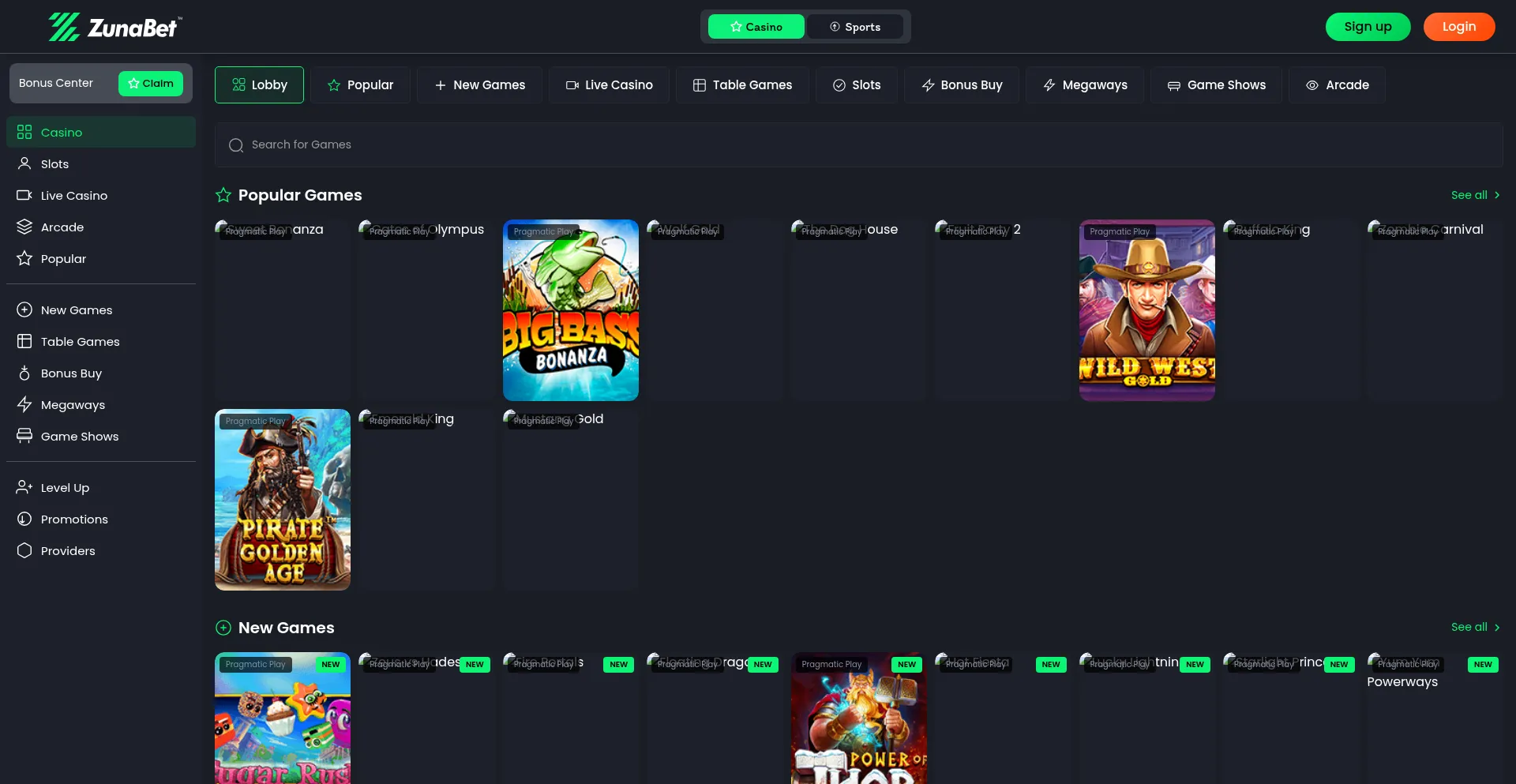The image size is (1516, 784).
Task: Click Bonus Buy text in sidebar
Action: 71,373
